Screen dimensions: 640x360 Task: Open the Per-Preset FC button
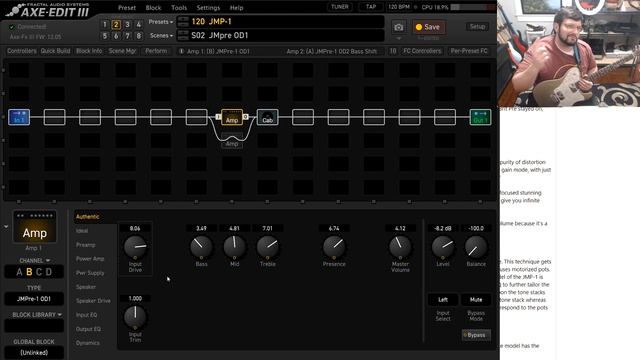469,51
